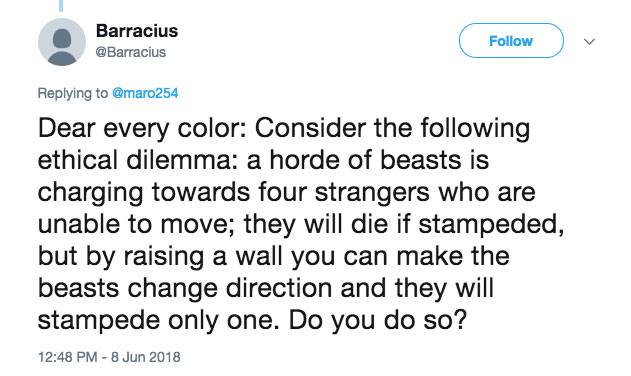631x376 pixels.
Task: Click the 'stampede only one' phrase
Action: tap(159, 321)
